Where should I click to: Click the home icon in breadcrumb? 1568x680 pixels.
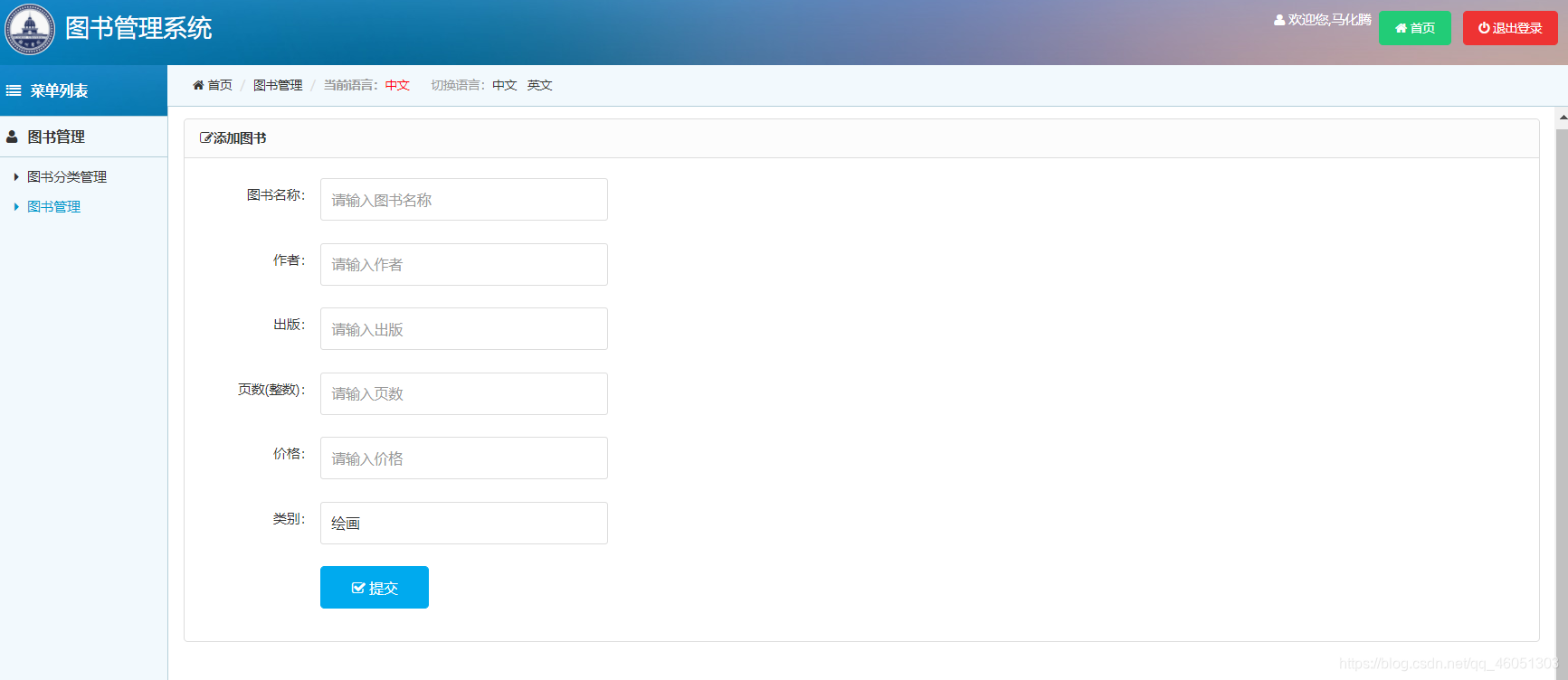tap(198, 85)
